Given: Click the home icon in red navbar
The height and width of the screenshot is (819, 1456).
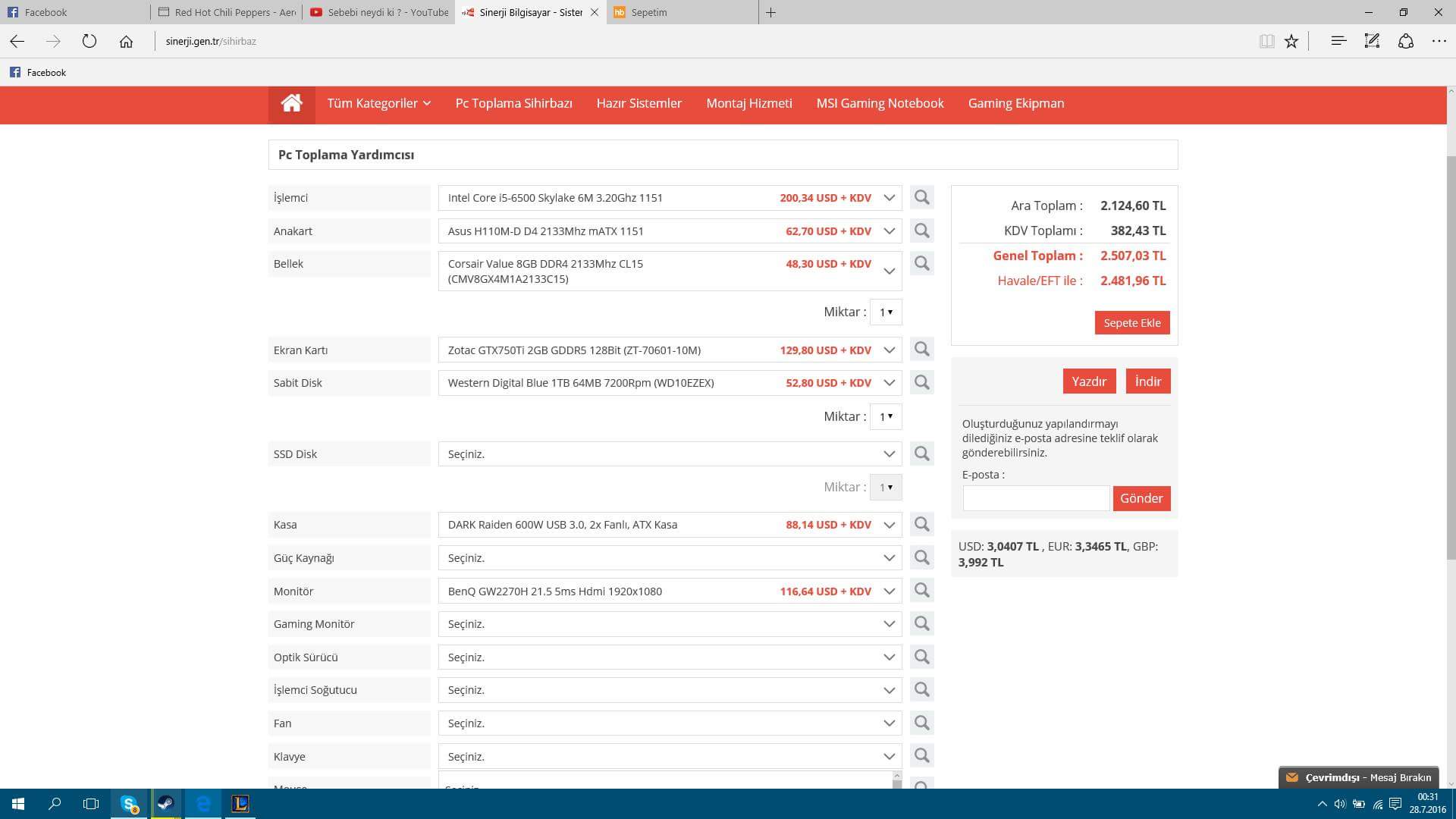Looking at the screenshot, I should [291, 103].
